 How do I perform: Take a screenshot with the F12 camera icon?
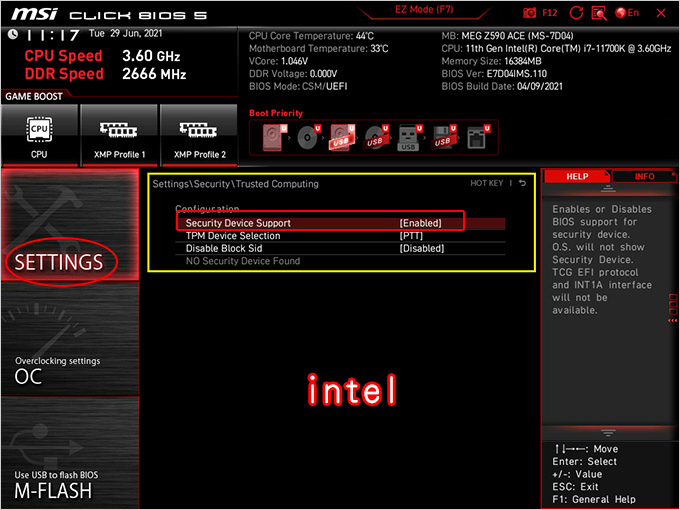click(539, 13)
